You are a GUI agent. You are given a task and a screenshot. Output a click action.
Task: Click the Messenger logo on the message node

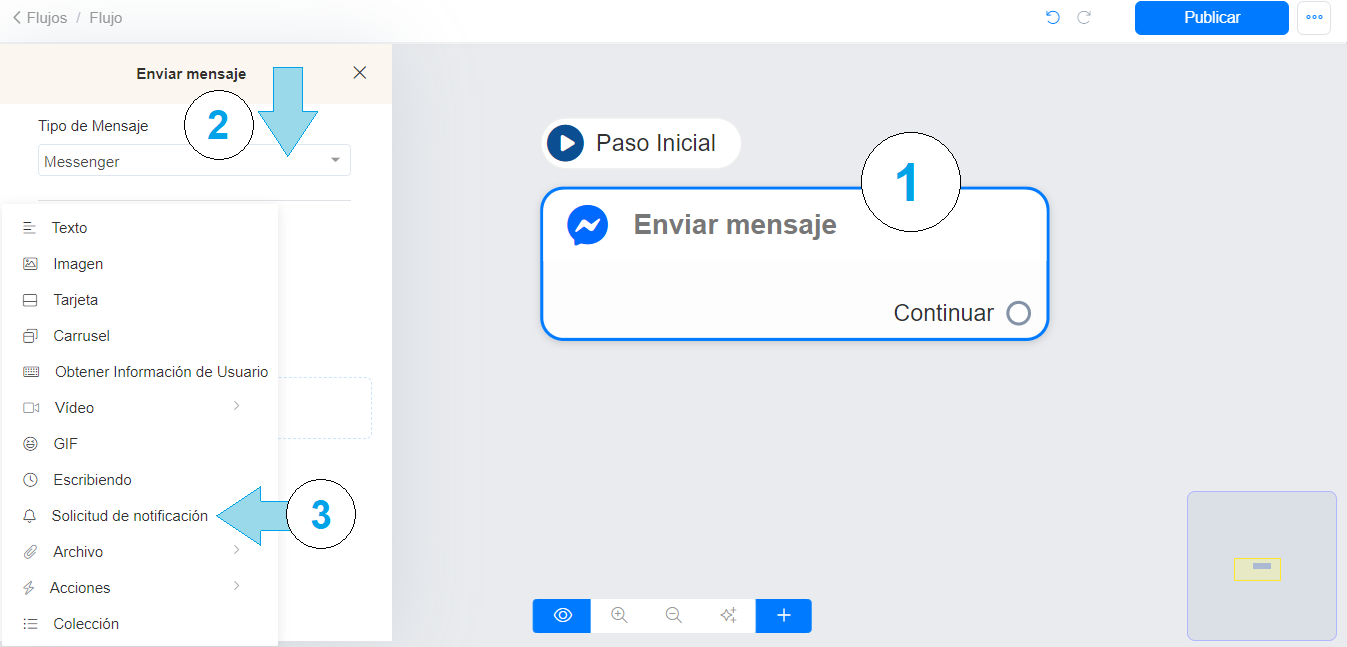[x=587, y=225]
